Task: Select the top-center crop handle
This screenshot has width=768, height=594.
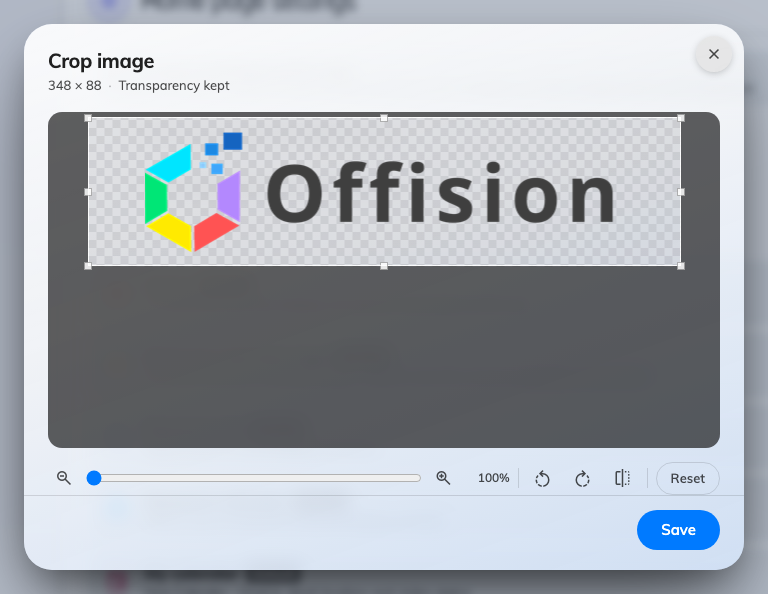Action: pyautogui.click(x=384, y=118)
